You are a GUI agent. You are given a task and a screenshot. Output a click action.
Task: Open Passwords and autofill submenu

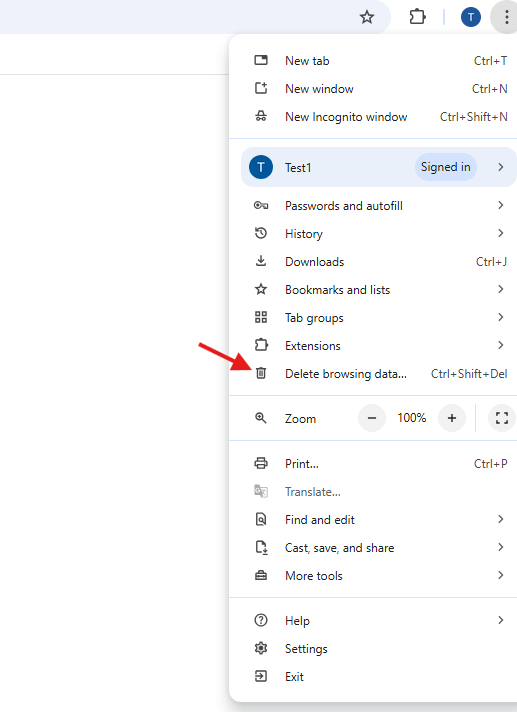coord(373,206)
